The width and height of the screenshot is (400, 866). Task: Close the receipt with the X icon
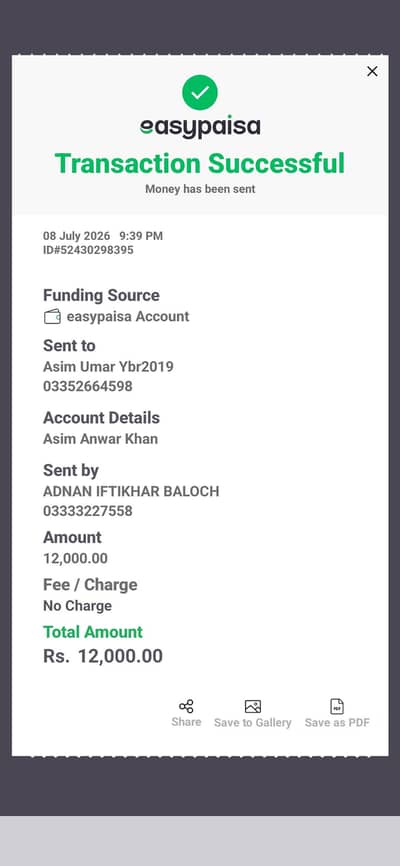(372, 71)
